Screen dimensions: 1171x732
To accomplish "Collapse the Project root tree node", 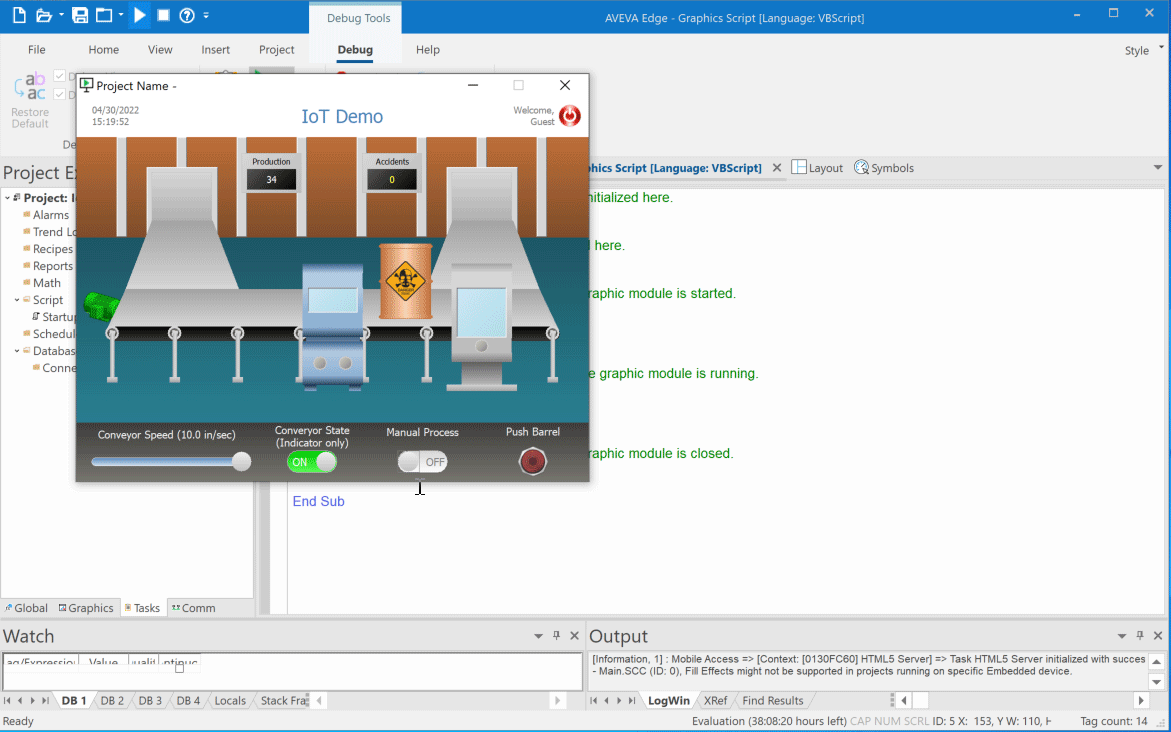I will [8, 198].
